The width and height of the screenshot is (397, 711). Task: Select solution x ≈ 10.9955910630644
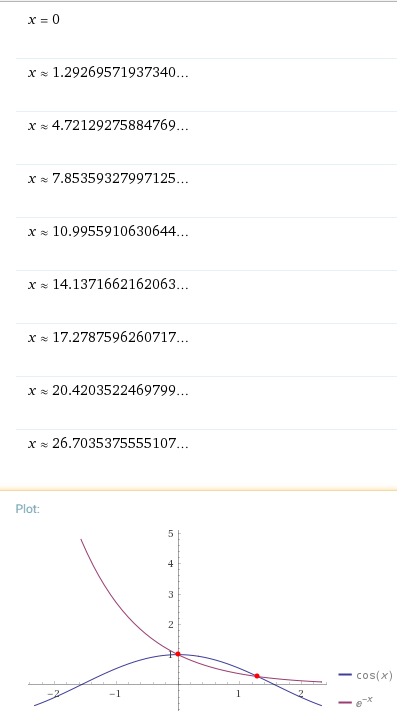point(206,244)
